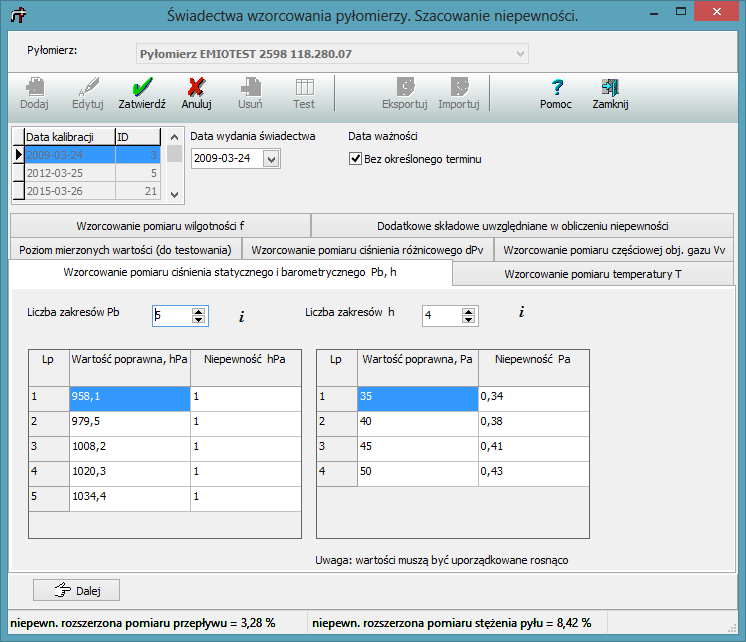Viewport: 746px width, 642px height.
Task: Increase Liczba zakresów h with the up arrow
Action: (468, 311)
